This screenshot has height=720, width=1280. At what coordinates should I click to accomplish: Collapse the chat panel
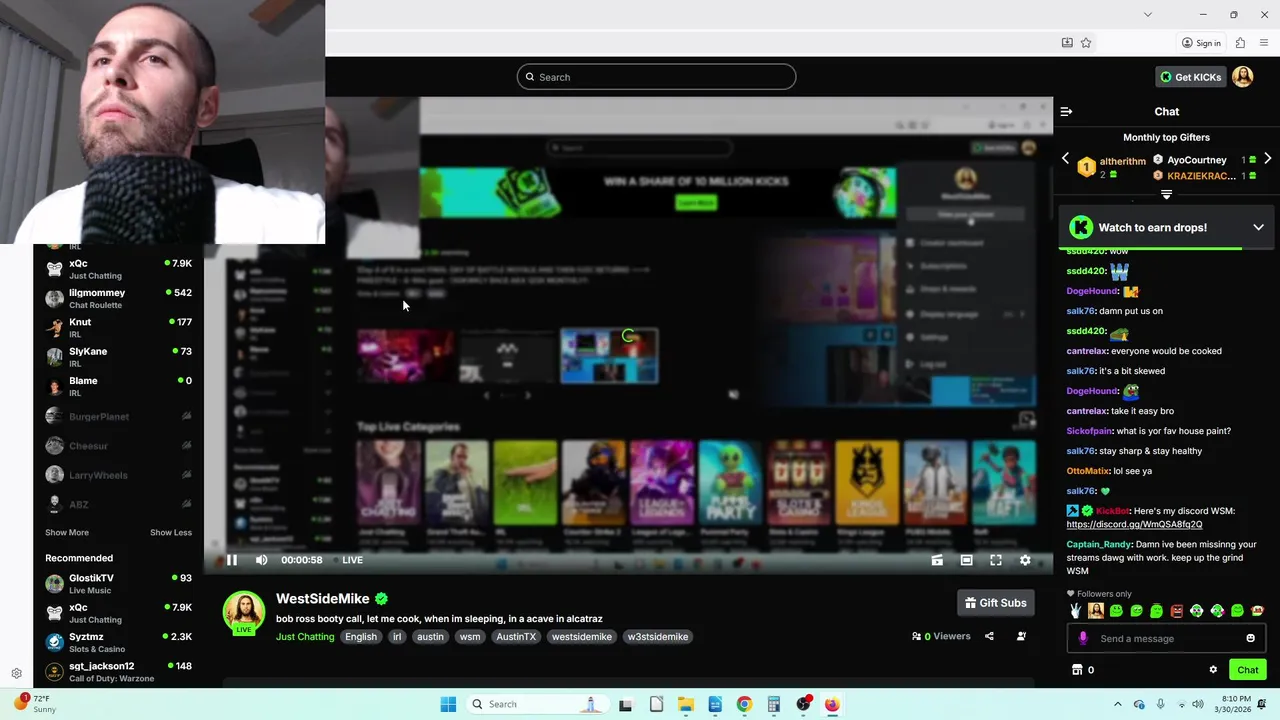click(x=1066, y=112)
